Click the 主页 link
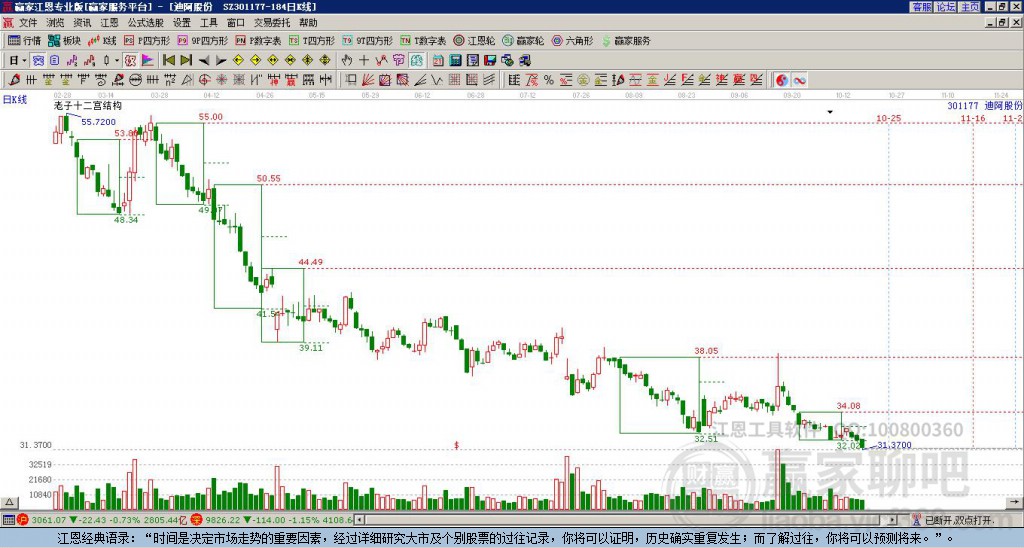1024x548 pixels. (969, 7)
